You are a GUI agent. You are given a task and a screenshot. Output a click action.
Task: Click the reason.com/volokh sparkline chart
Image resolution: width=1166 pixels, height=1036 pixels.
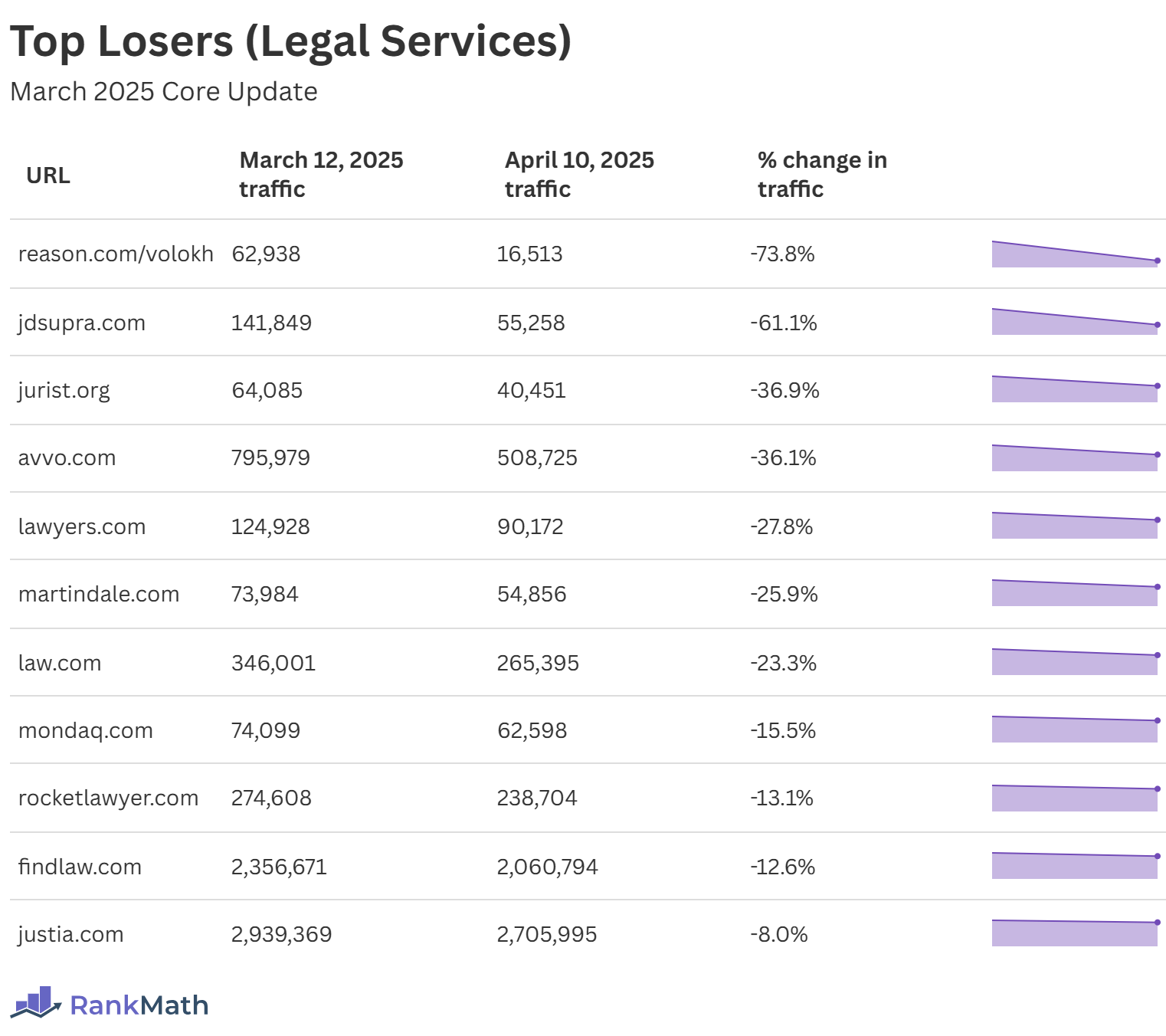coord(1076,254)
